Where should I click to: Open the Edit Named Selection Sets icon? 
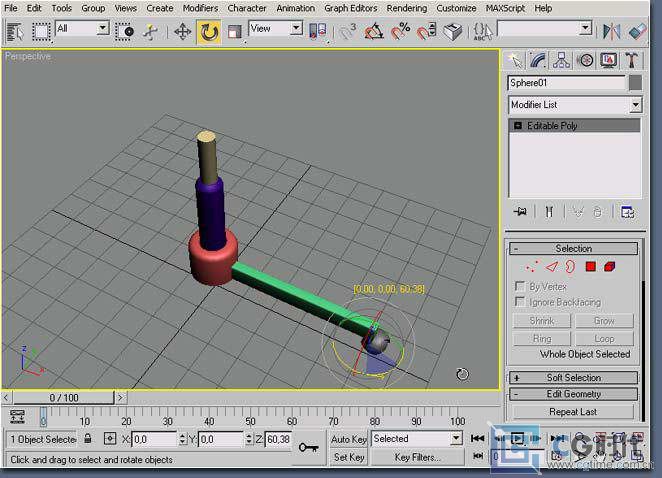pos(483,32)
